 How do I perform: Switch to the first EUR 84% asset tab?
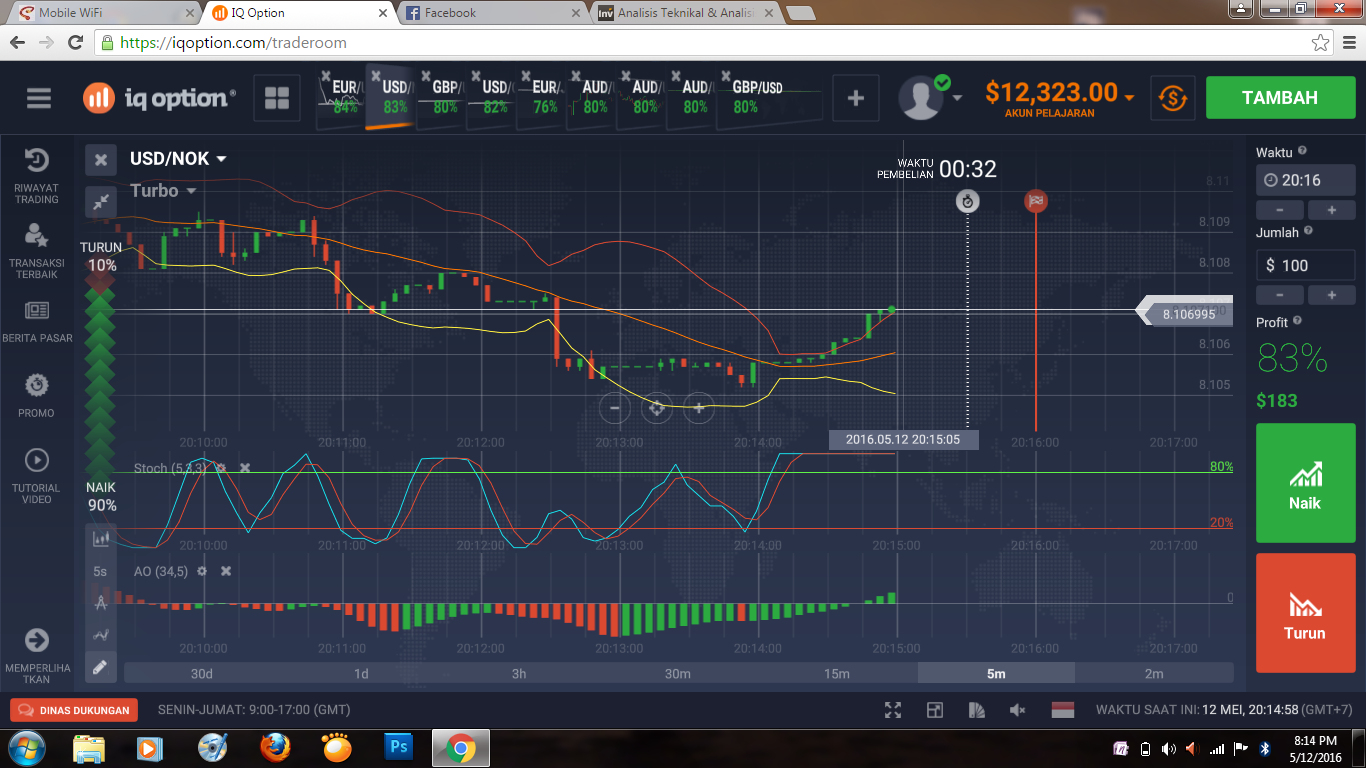point(341,98)
